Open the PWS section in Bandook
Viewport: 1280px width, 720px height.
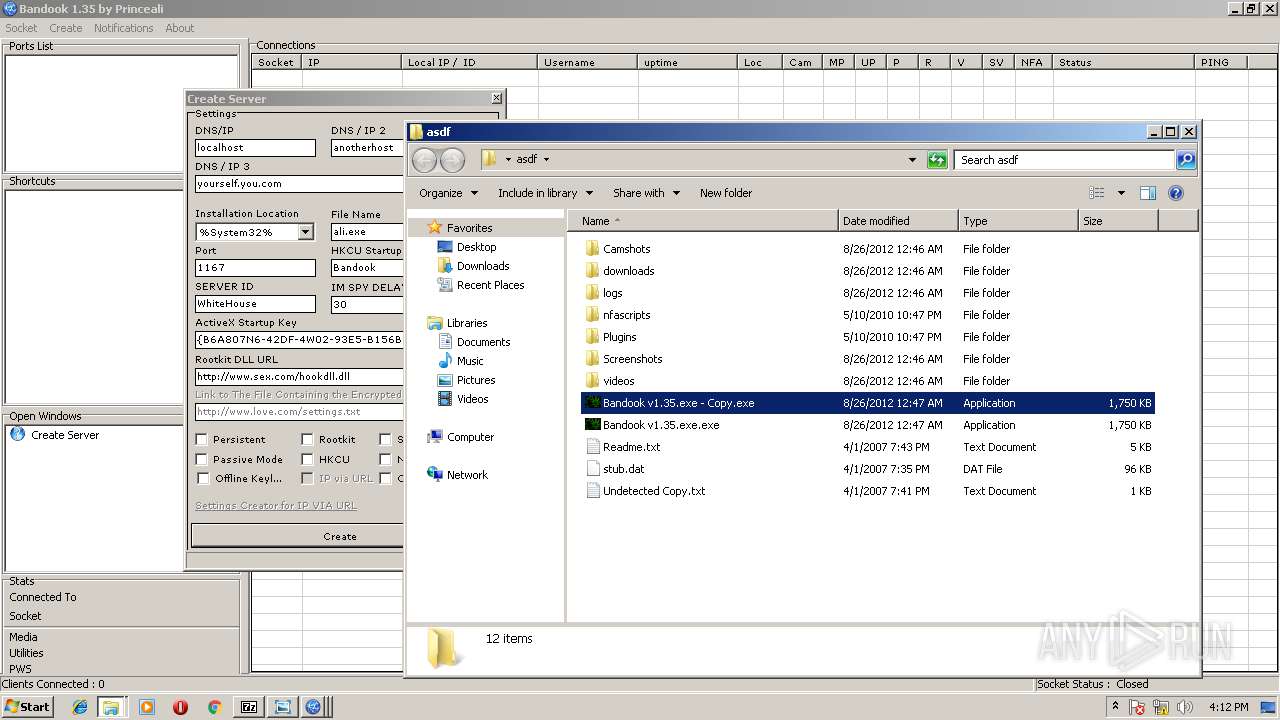point(20,669)
